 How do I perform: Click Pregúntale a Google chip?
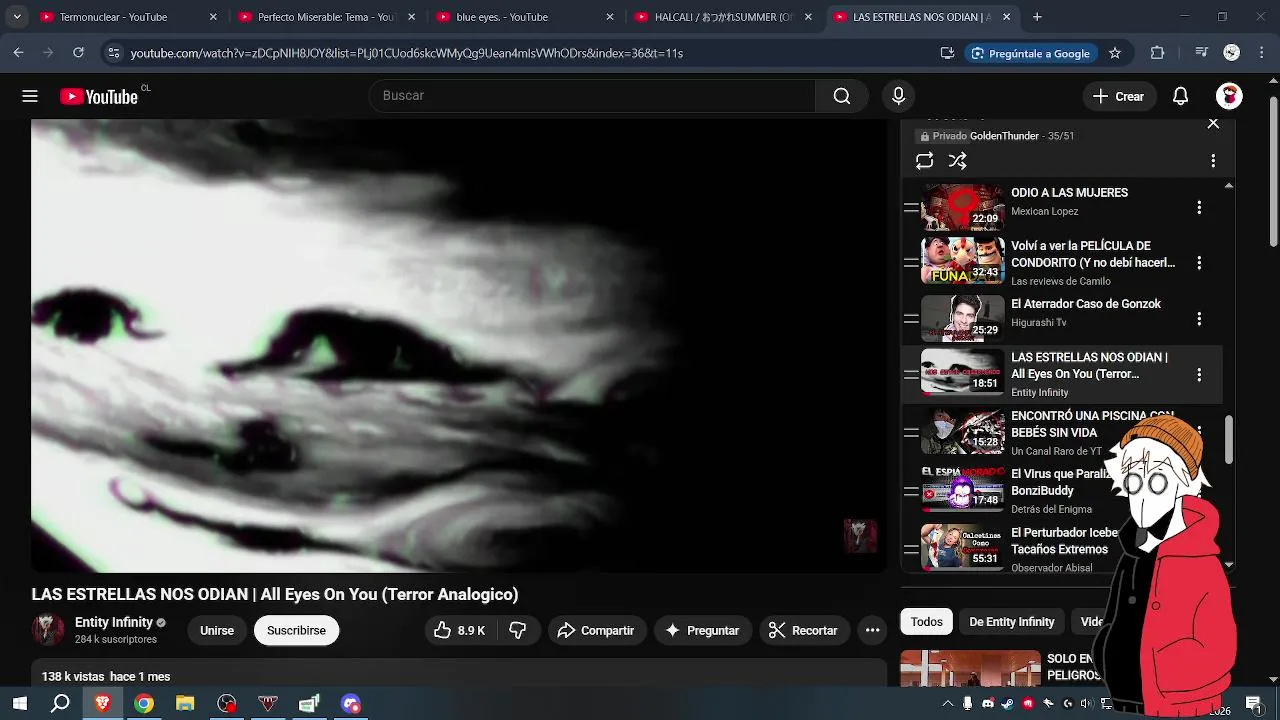point(1030,53)
